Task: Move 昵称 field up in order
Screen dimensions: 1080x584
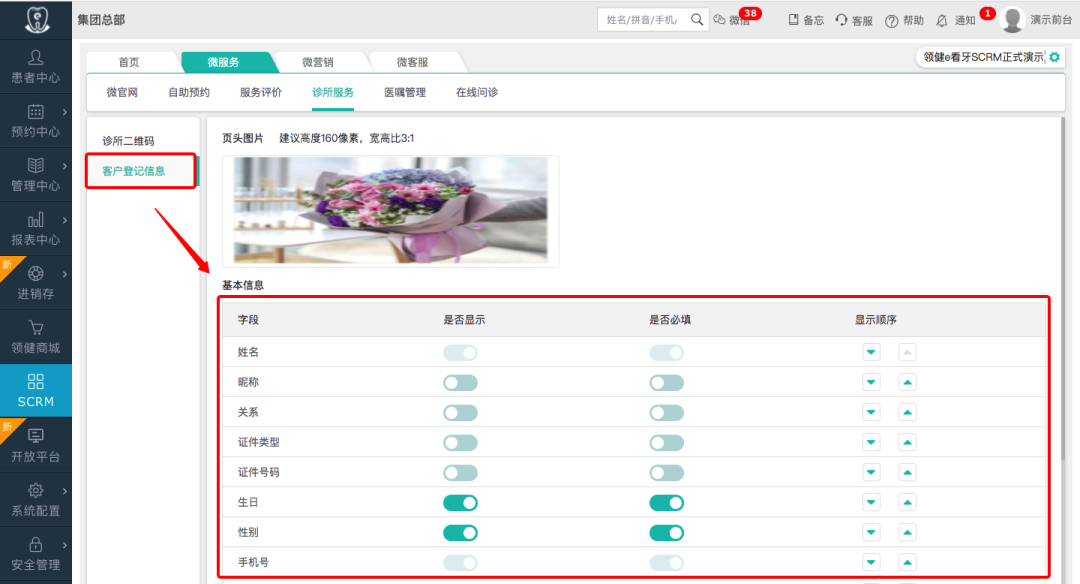Action: point(907,382)
